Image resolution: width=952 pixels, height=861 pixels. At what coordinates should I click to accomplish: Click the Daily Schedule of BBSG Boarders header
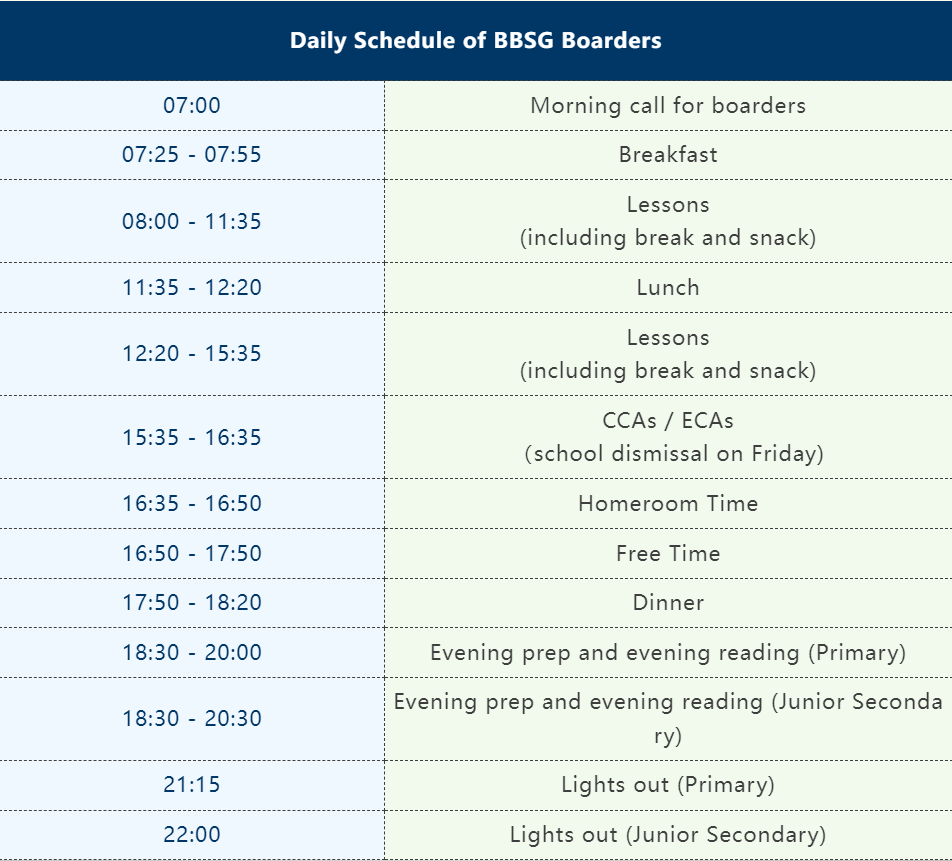[x=475, y=41]
